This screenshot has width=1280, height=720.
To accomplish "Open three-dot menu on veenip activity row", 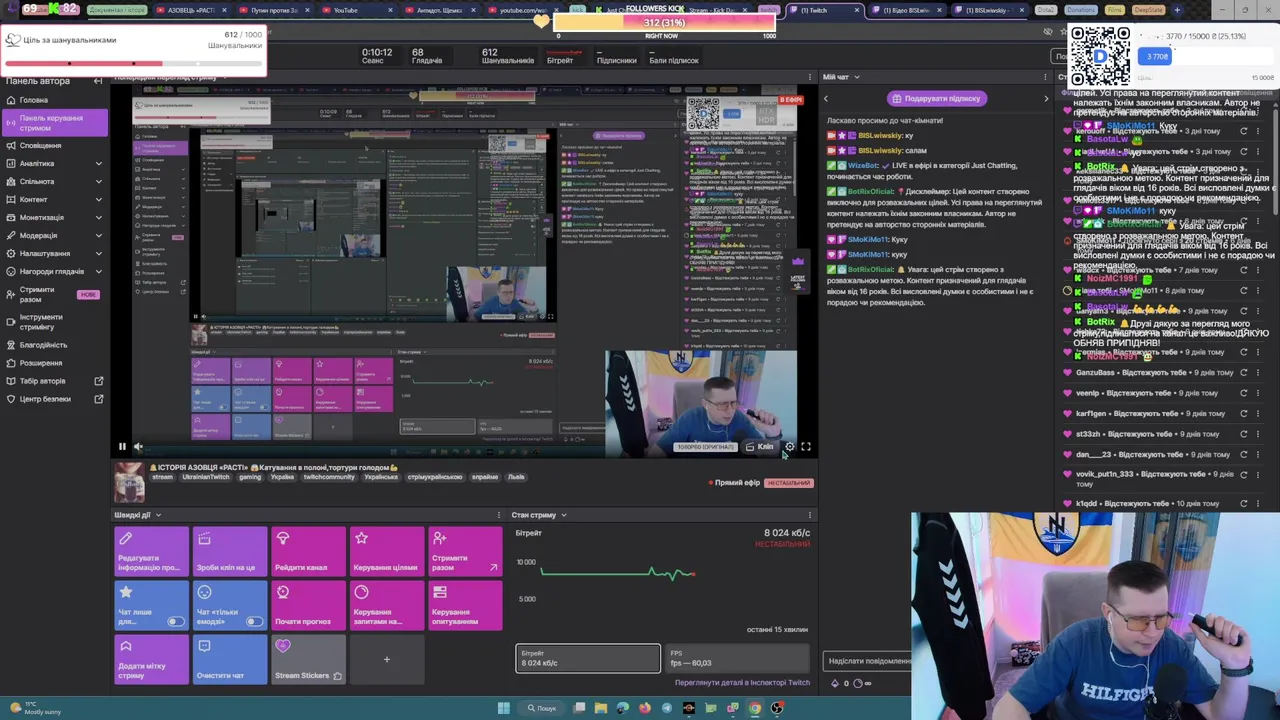I will 1259,393.
